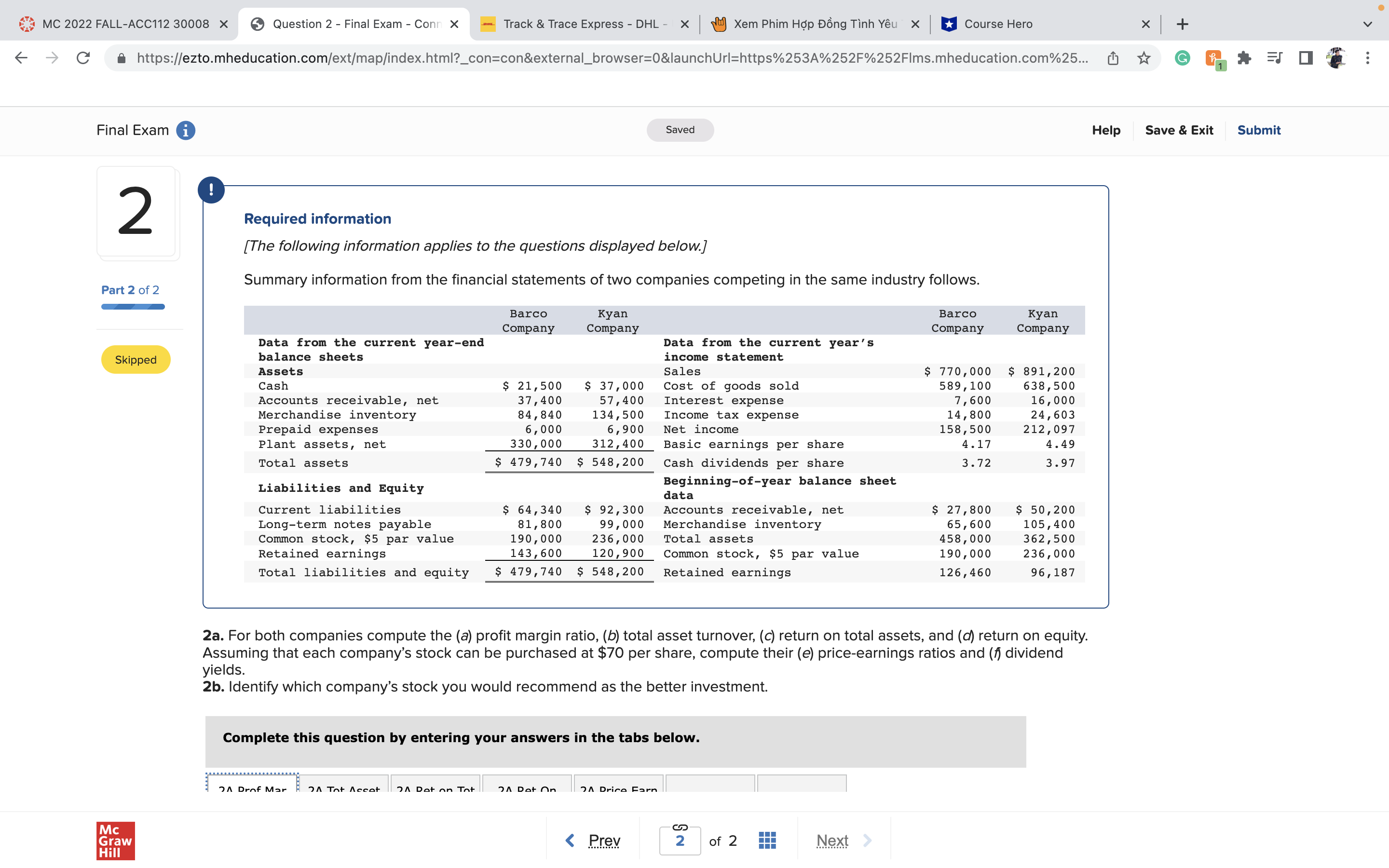Open the Extensions puzzle icon
This screenshot has width=1389, height=868.
1244,58
